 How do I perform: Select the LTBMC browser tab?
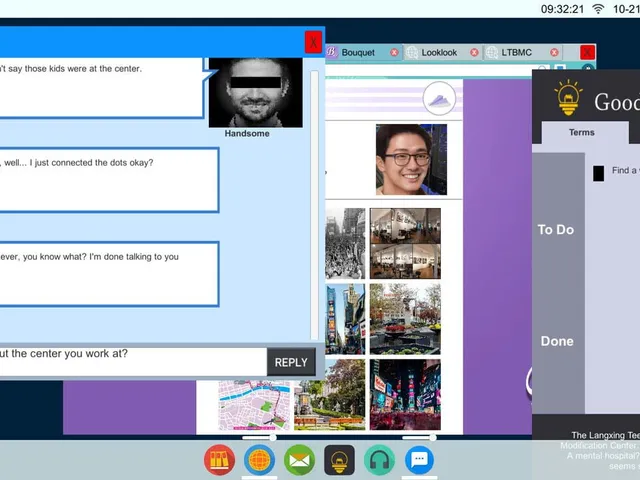point(516,52)
